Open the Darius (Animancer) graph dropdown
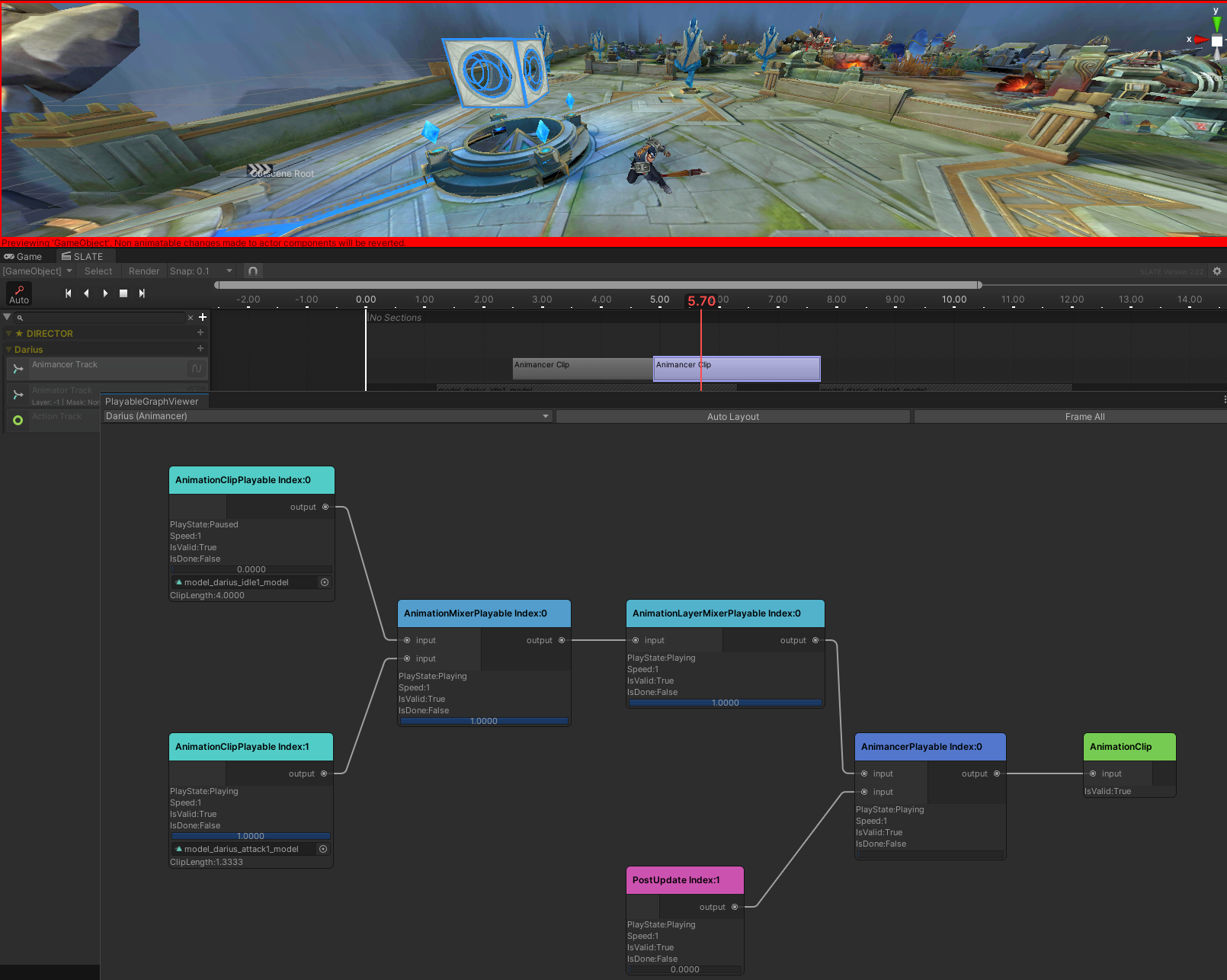Screen dimensions: 1227x980 tap(327, 416)
